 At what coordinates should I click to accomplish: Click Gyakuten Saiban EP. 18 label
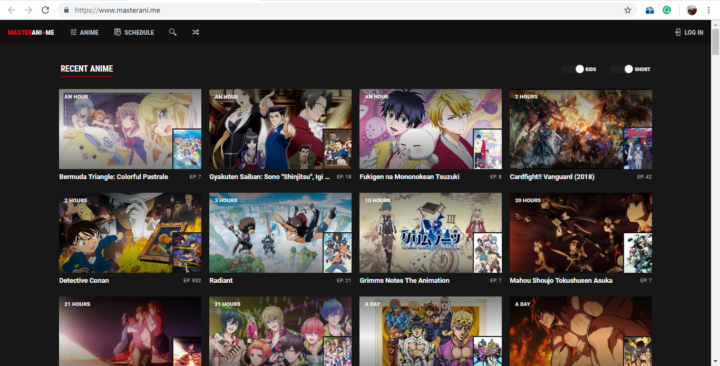pyautogui.click(x=343, y=177)
